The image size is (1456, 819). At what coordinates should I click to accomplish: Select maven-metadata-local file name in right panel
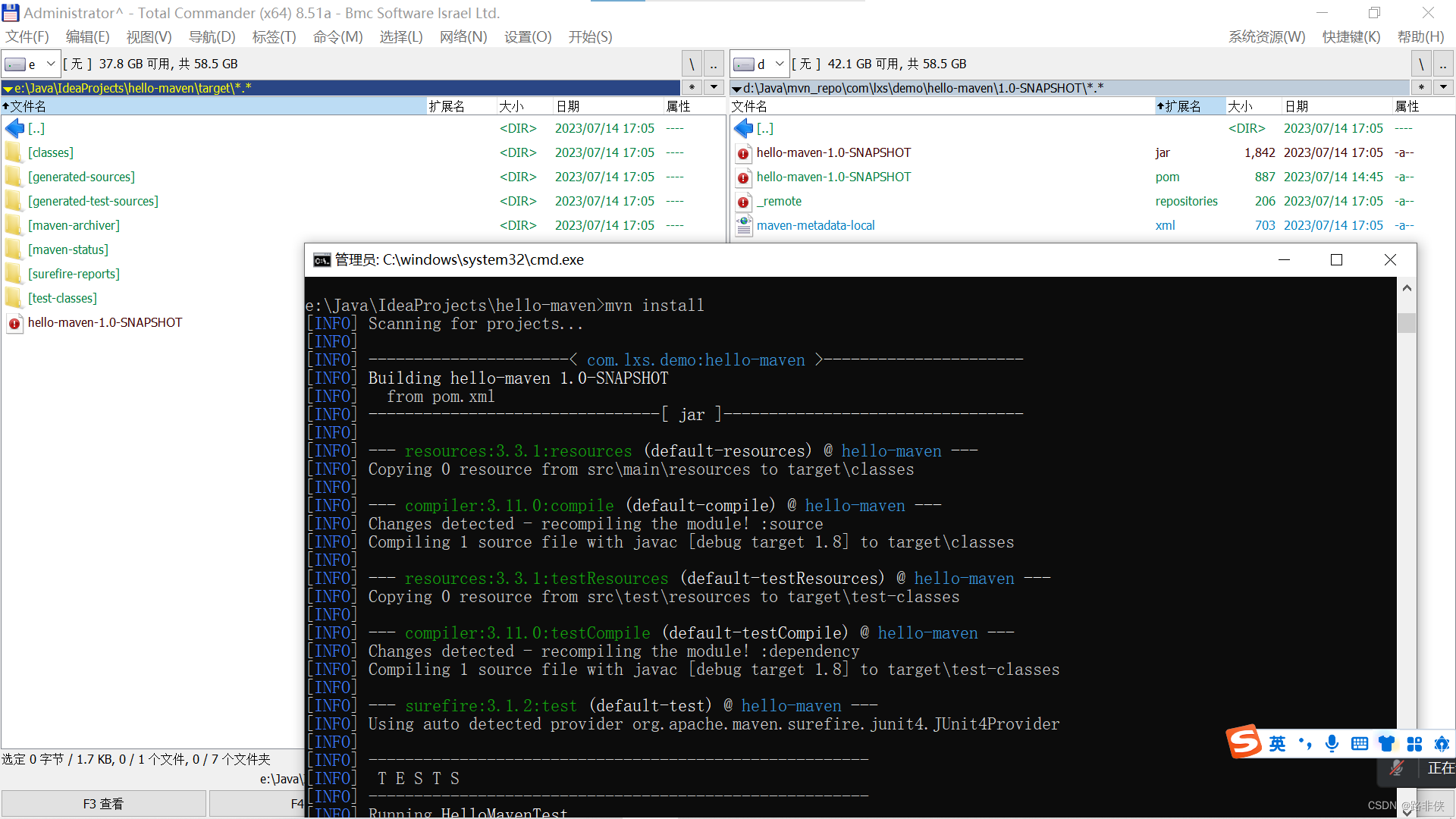(815, 225)
